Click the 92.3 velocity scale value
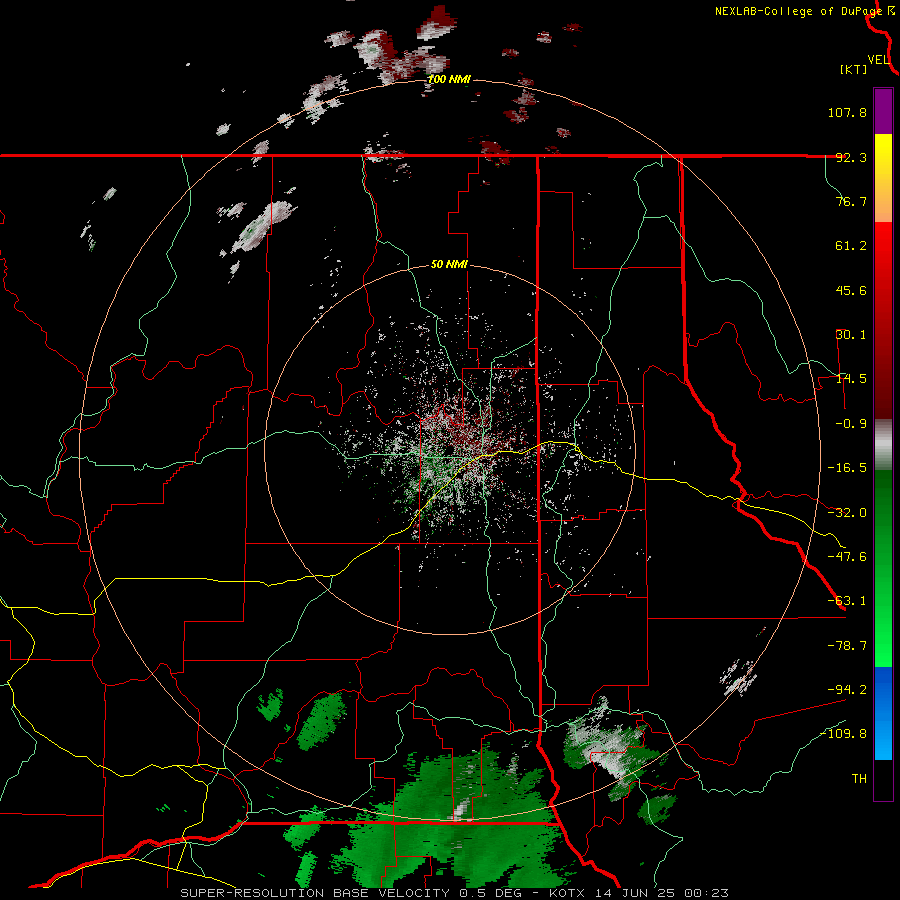 coord(851,157)
